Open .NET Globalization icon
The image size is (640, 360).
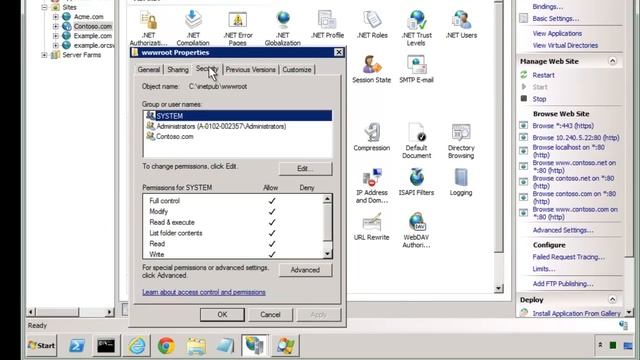click(x=282, y=28)
